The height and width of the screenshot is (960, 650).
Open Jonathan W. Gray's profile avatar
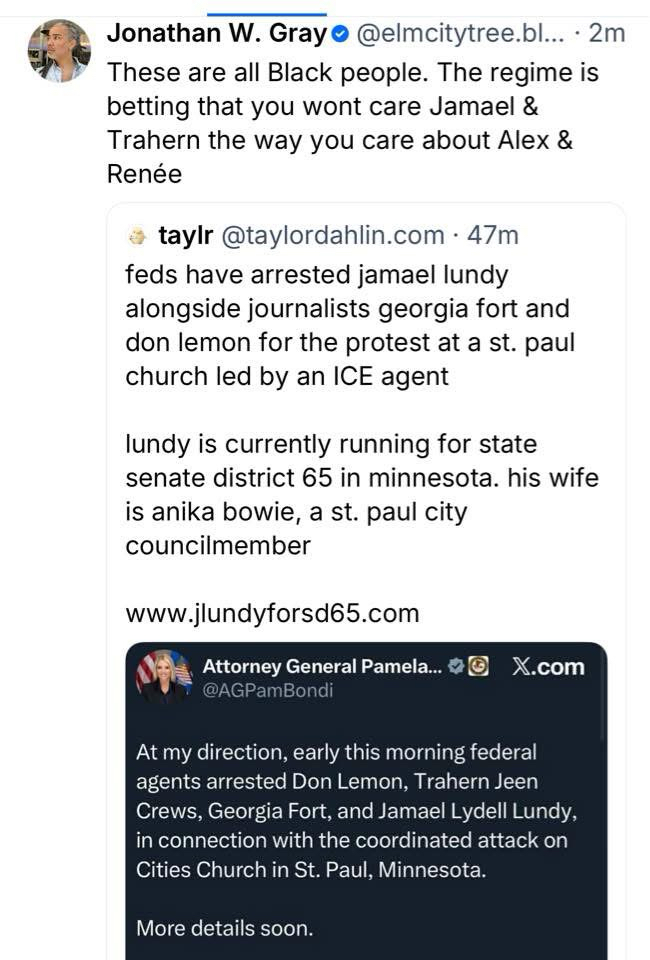[x=59, y=50]
